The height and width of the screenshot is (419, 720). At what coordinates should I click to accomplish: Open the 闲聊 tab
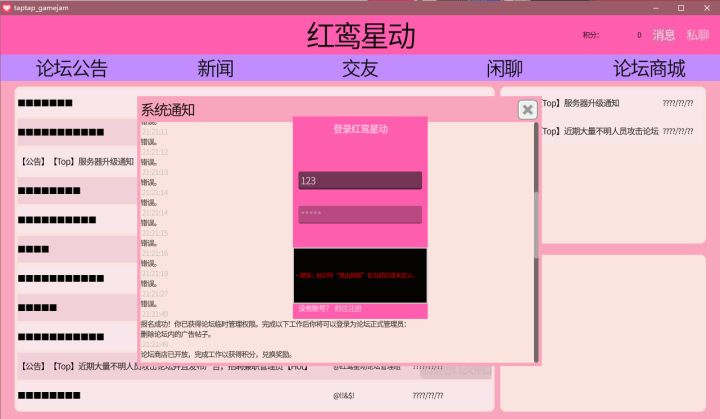coord(504,68)
